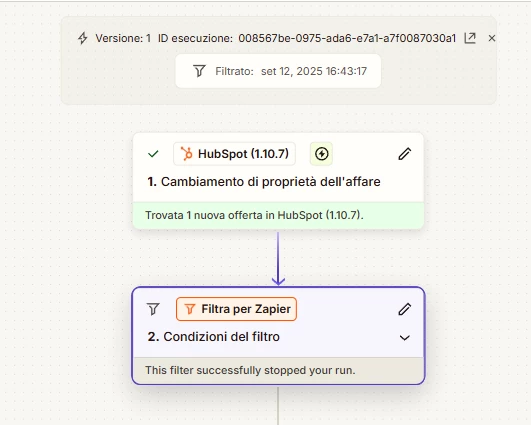Open step 1 Cambiamento di proprietà dell'affare
Viewport: 531px width, 425px height.
264,182
